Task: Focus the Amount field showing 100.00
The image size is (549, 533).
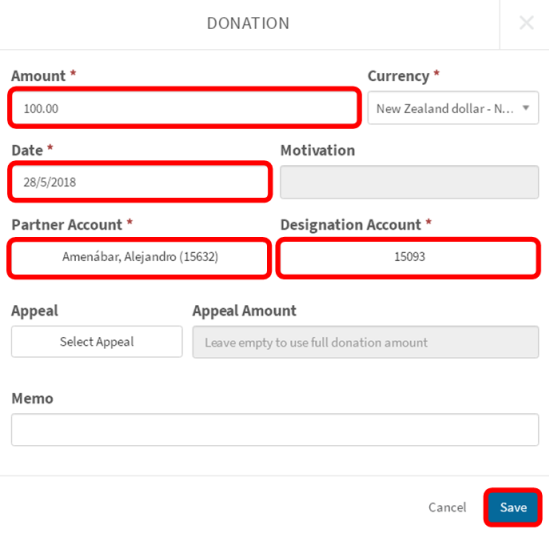Action: tap(185, 108)
